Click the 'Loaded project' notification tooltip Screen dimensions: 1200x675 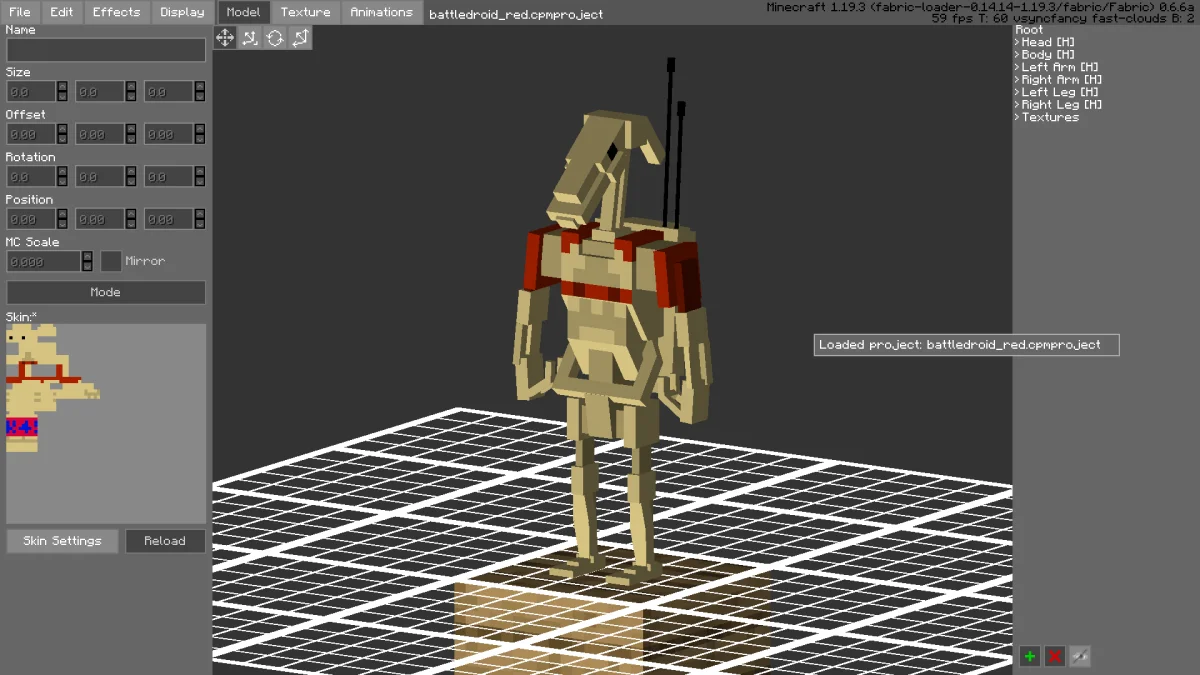click(x=966, y=345)
